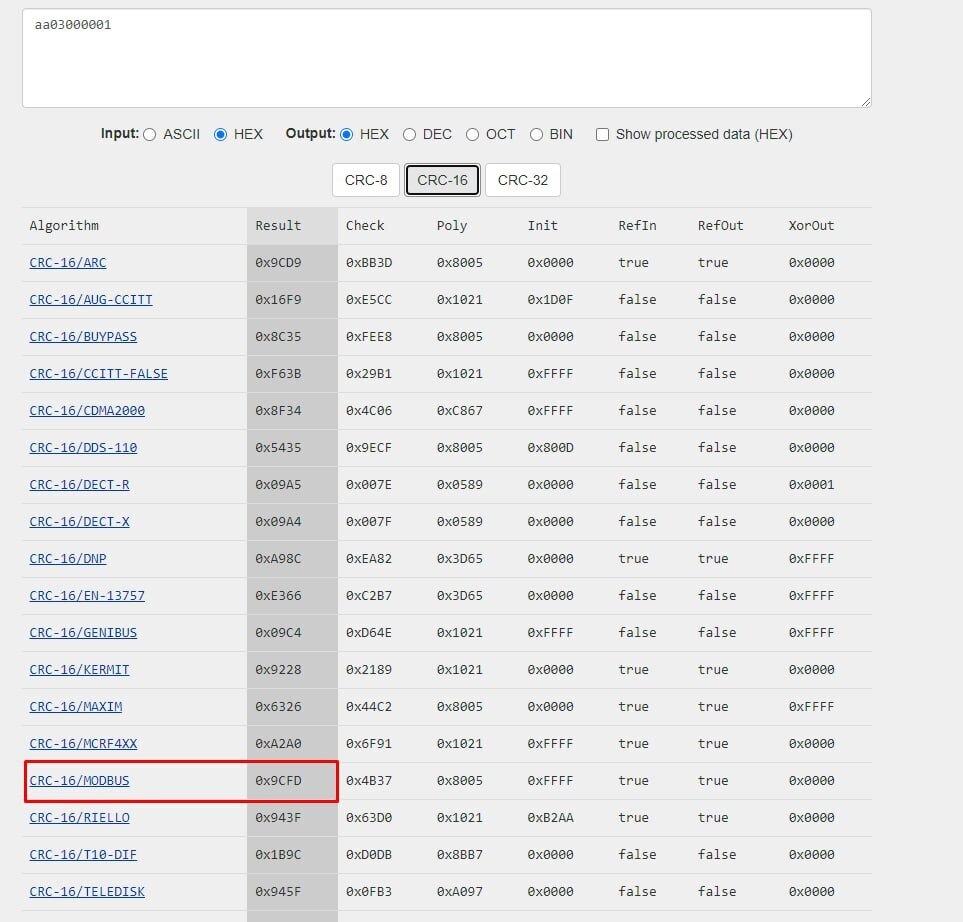Enable Show processed data (HEX) checkbox

tap(602, 135)
